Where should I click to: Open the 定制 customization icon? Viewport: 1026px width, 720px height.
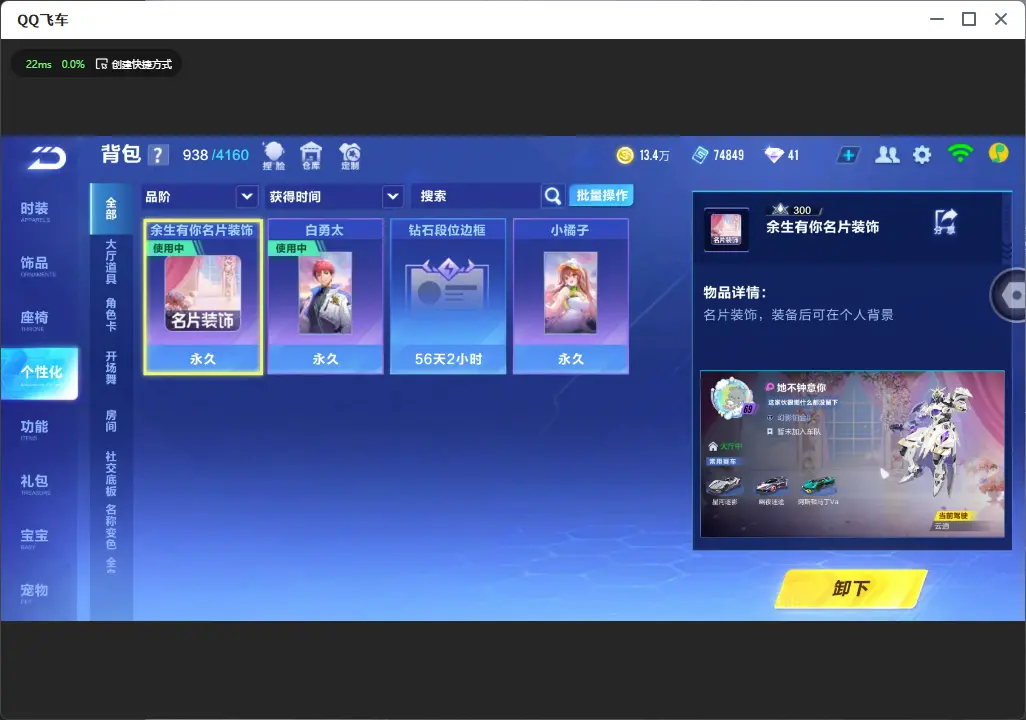[350, 156]
